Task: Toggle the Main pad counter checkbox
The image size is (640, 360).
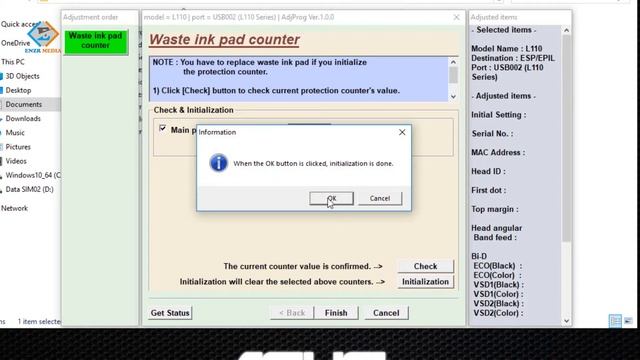Action: coord(162,129)
